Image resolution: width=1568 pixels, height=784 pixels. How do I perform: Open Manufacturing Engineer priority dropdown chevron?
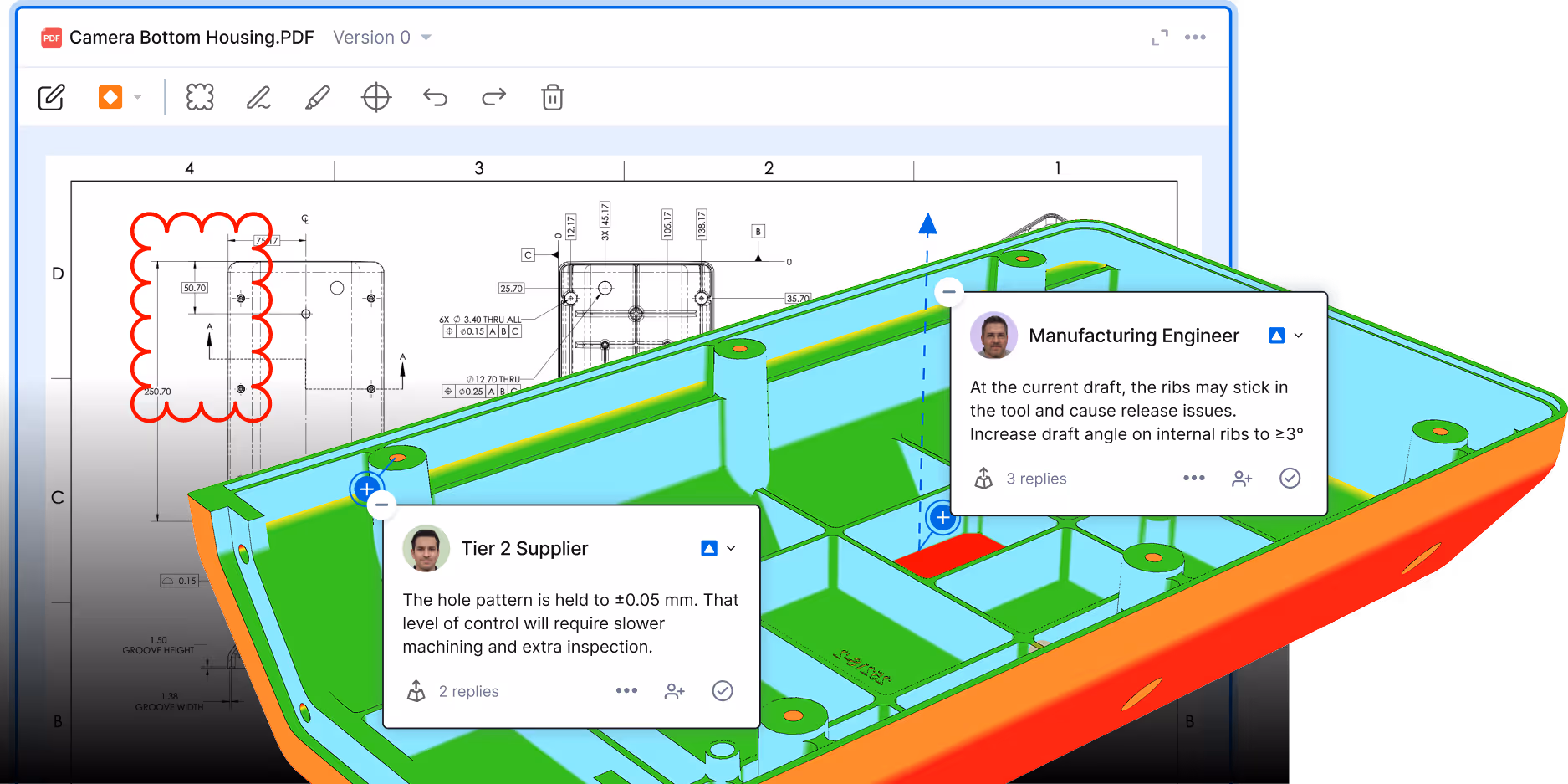coord(1299,336)
